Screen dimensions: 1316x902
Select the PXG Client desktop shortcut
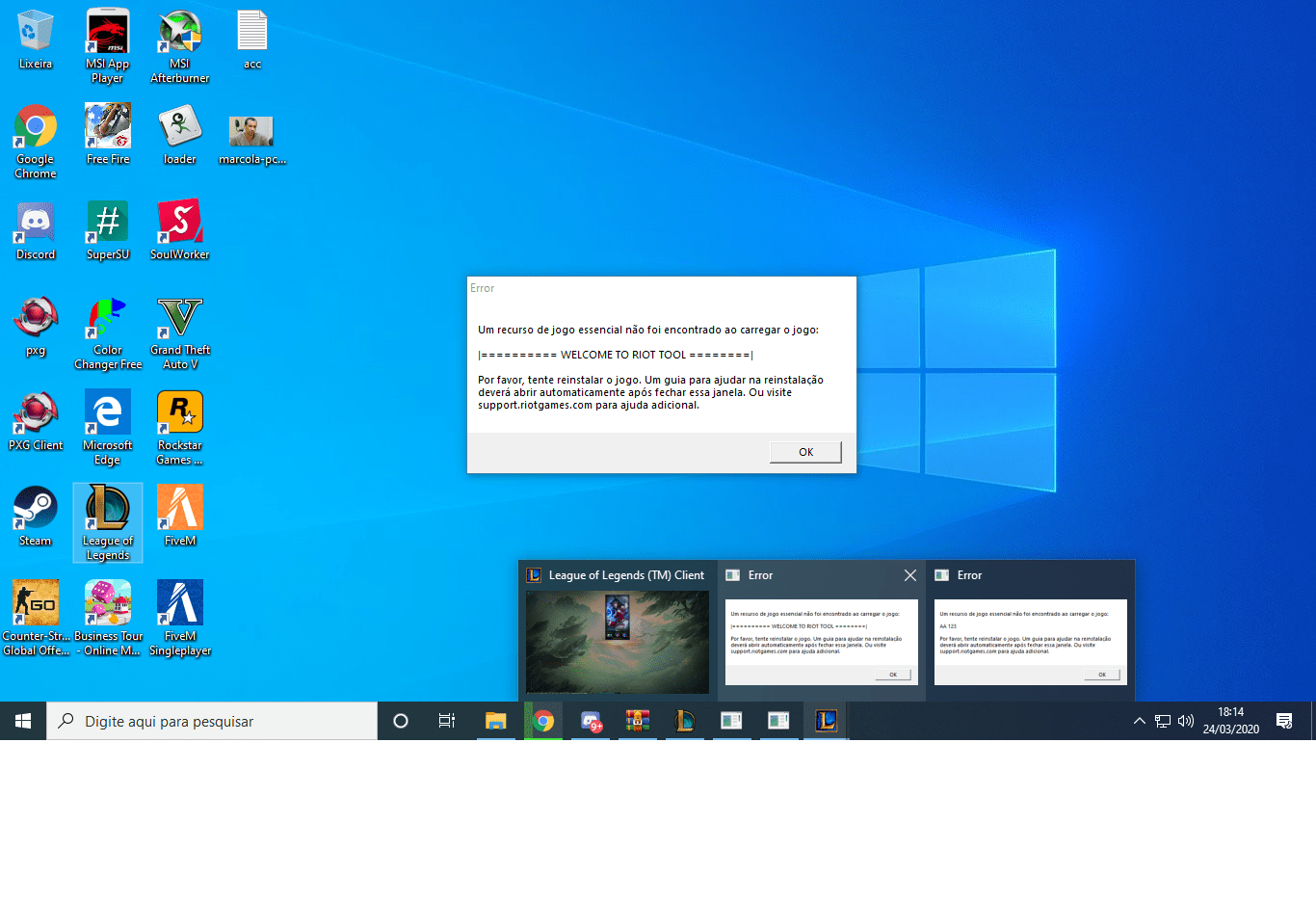pos(36,421)
